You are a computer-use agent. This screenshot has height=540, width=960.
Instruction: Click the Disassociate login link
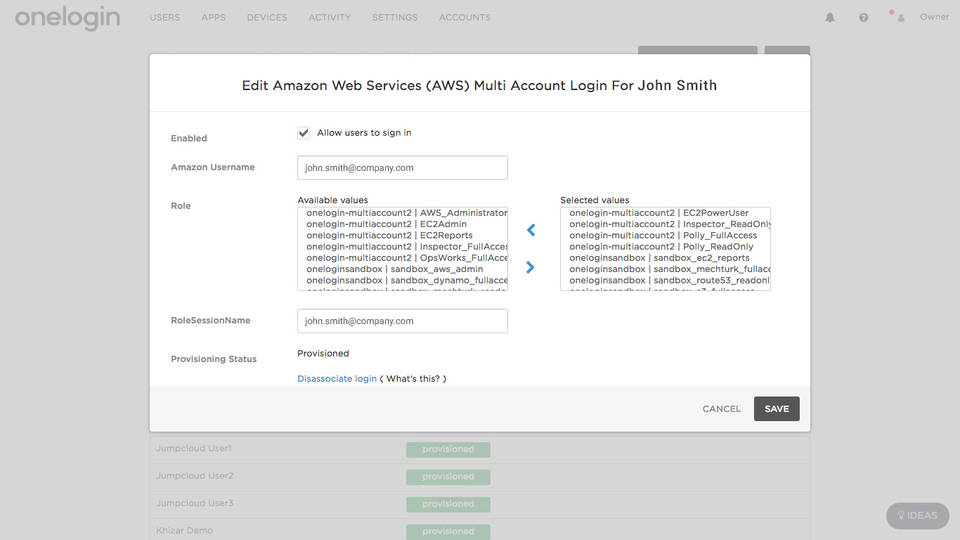[337, 379]
